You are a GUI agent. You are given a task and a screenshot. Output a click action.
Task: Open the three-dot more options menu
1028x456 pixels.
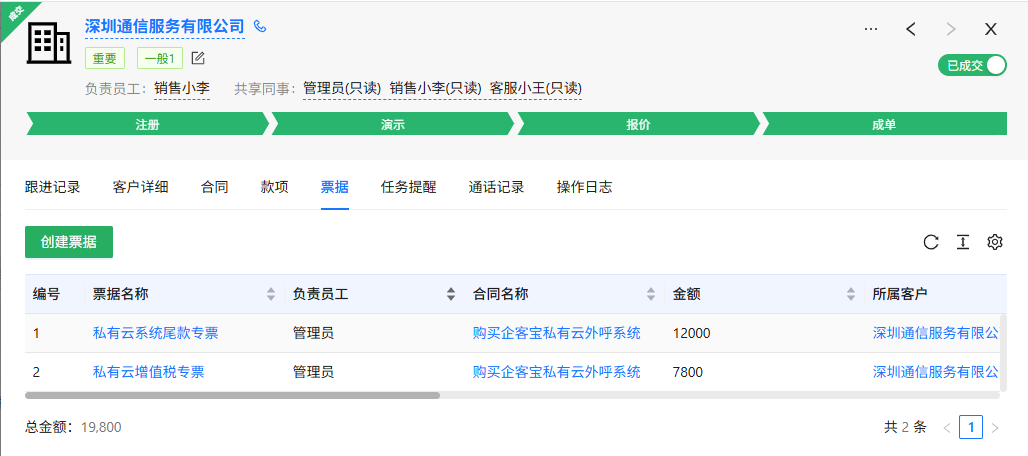871,29
